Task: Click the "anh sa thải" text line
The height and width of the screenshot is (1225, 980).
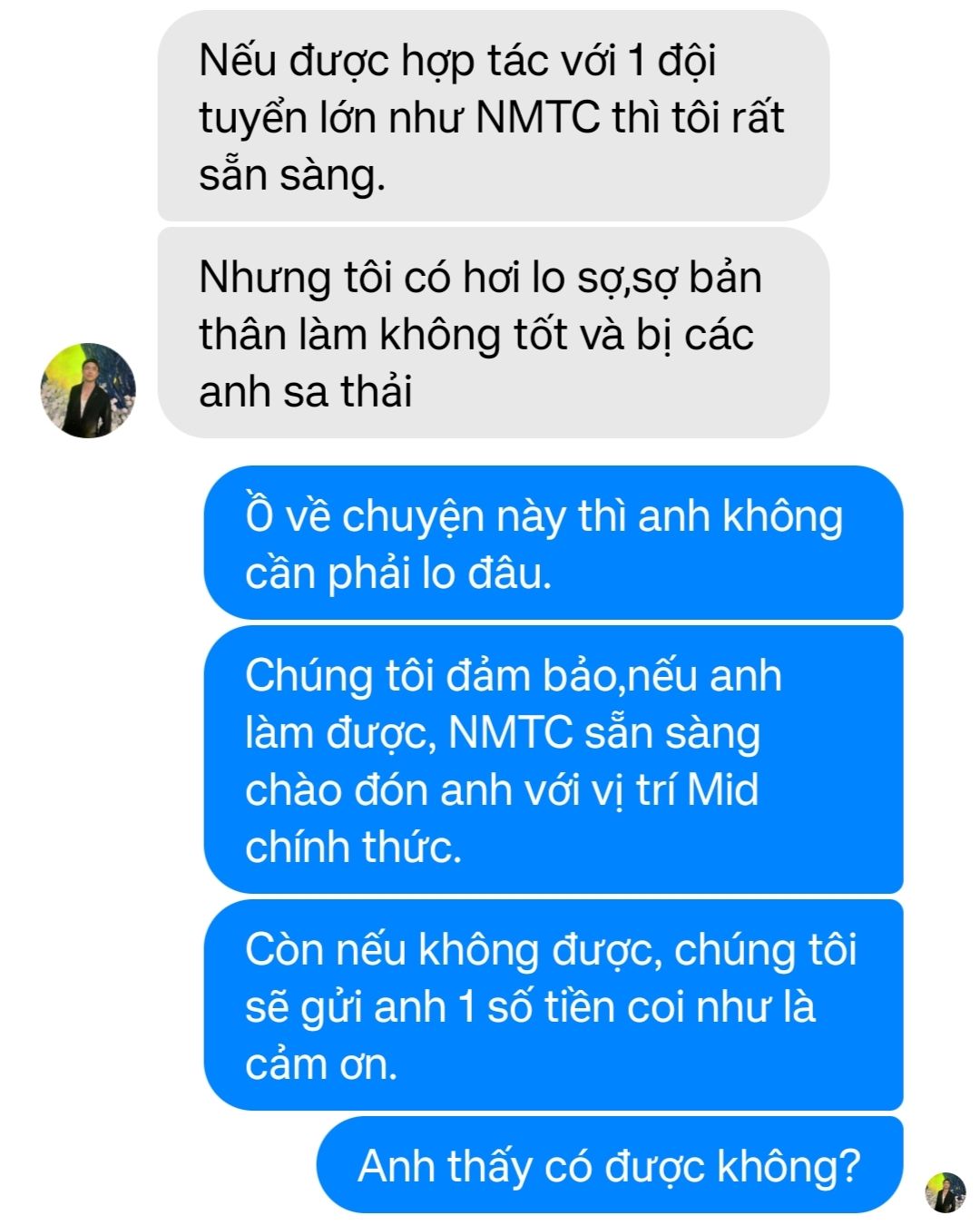Action: (305, 391)
